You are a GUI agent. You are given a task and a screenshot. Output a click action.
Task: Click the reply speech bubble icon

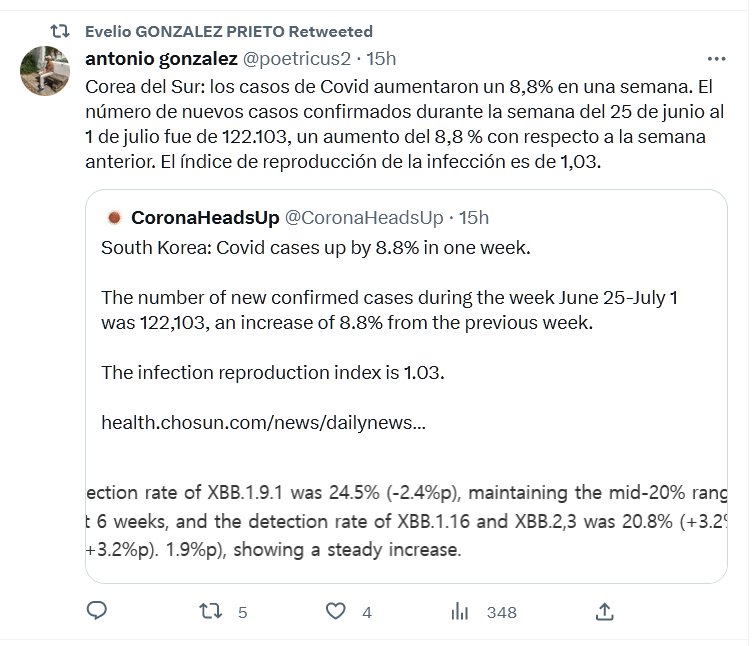[x=97, y=611]
